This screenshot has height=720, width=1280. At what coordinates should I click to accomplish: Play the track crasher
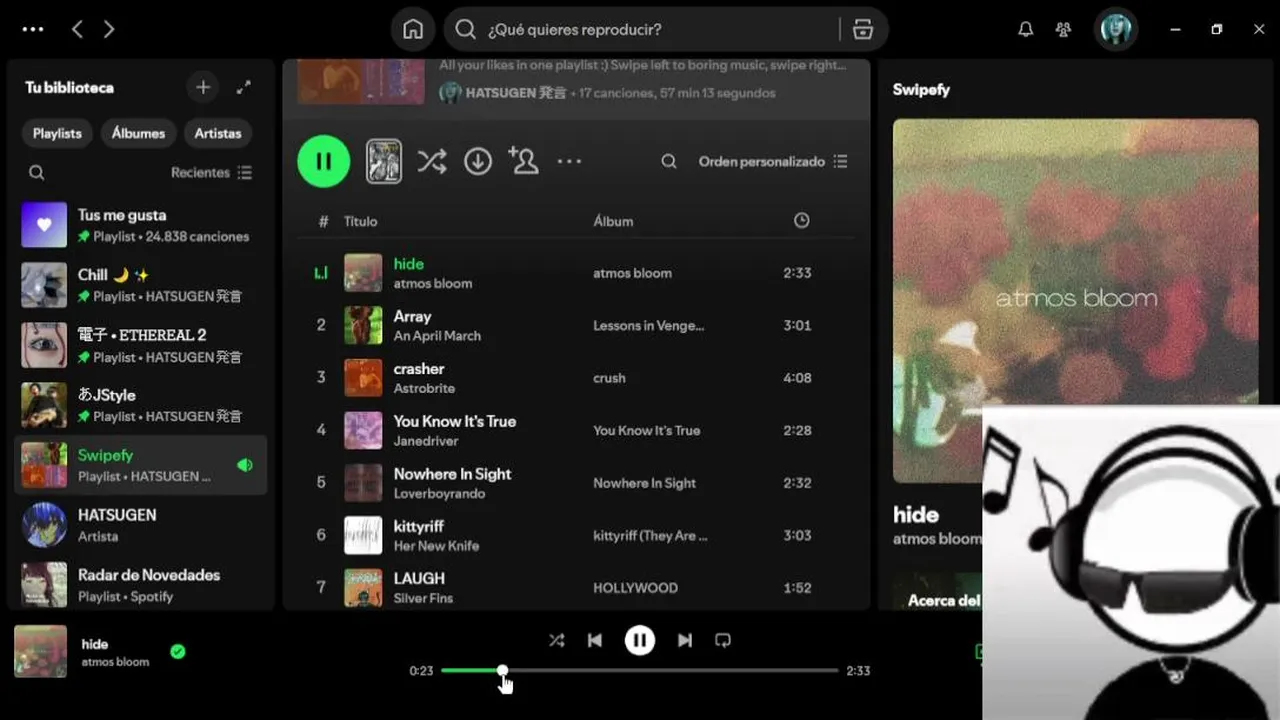point(576,378)
